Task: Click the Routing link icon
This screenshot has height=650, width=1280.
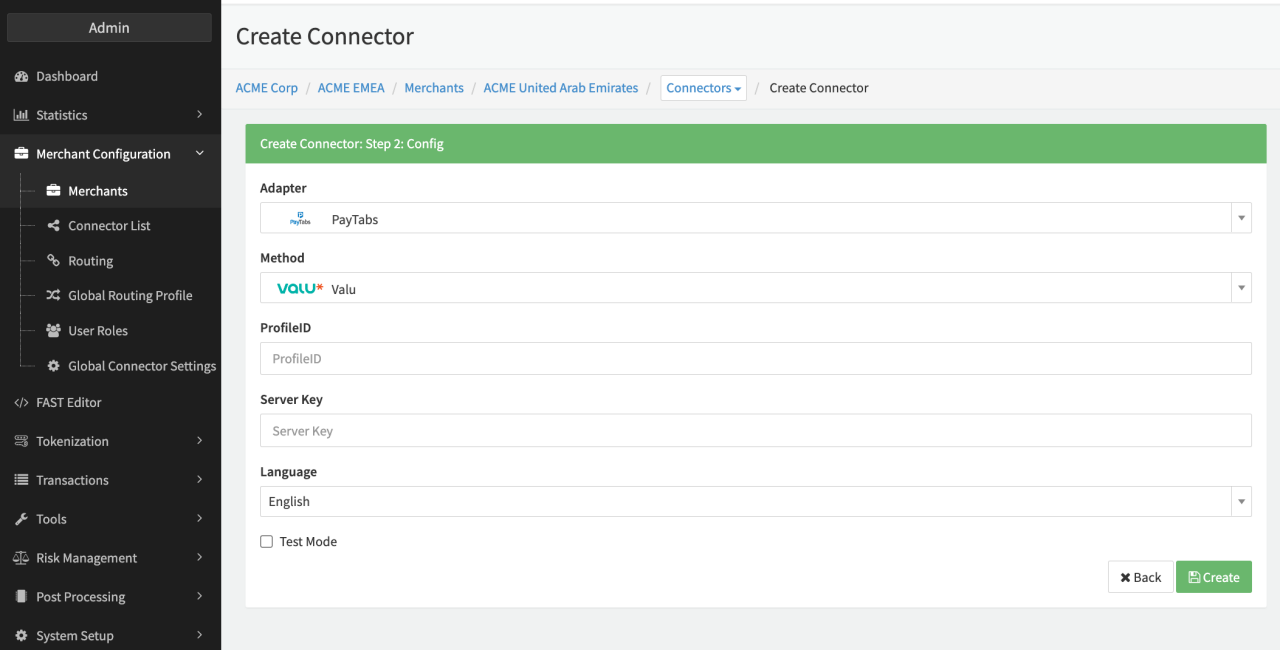Action: (x=53, y=261)
